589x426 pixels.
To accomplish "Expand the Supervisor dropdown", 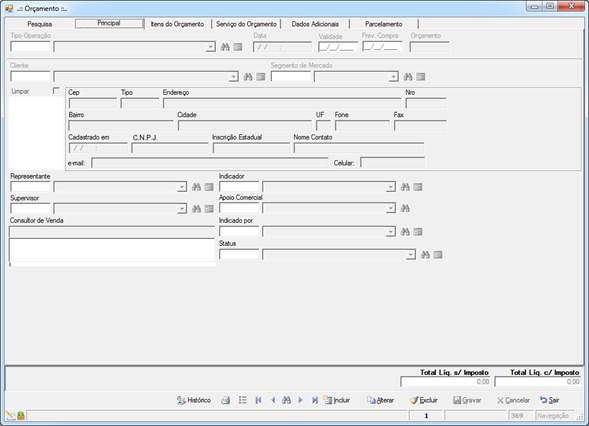I will pyautogui.click(x=182, y=208).
